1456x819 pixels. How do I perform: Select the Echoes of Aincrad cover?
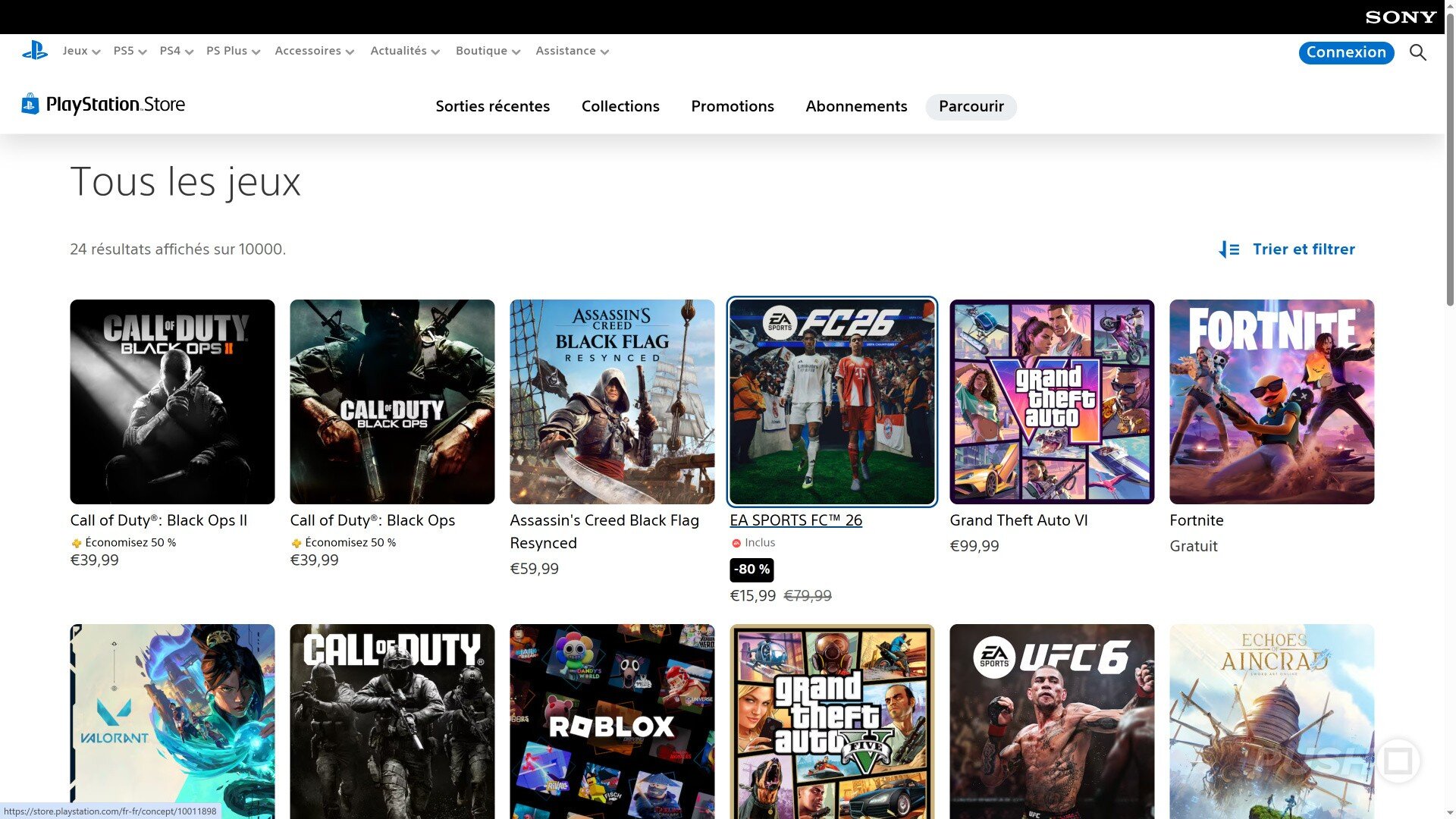(1272, 721)
